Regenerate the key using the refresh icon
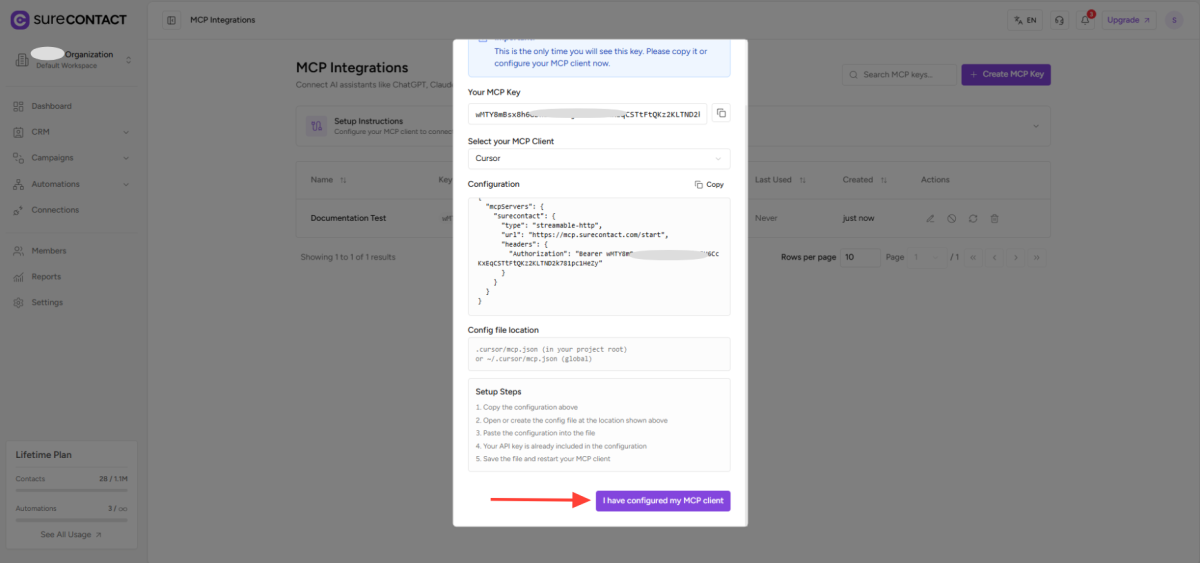The width and height of the screenshot is (1200, 563). click(x=973, y=218)
